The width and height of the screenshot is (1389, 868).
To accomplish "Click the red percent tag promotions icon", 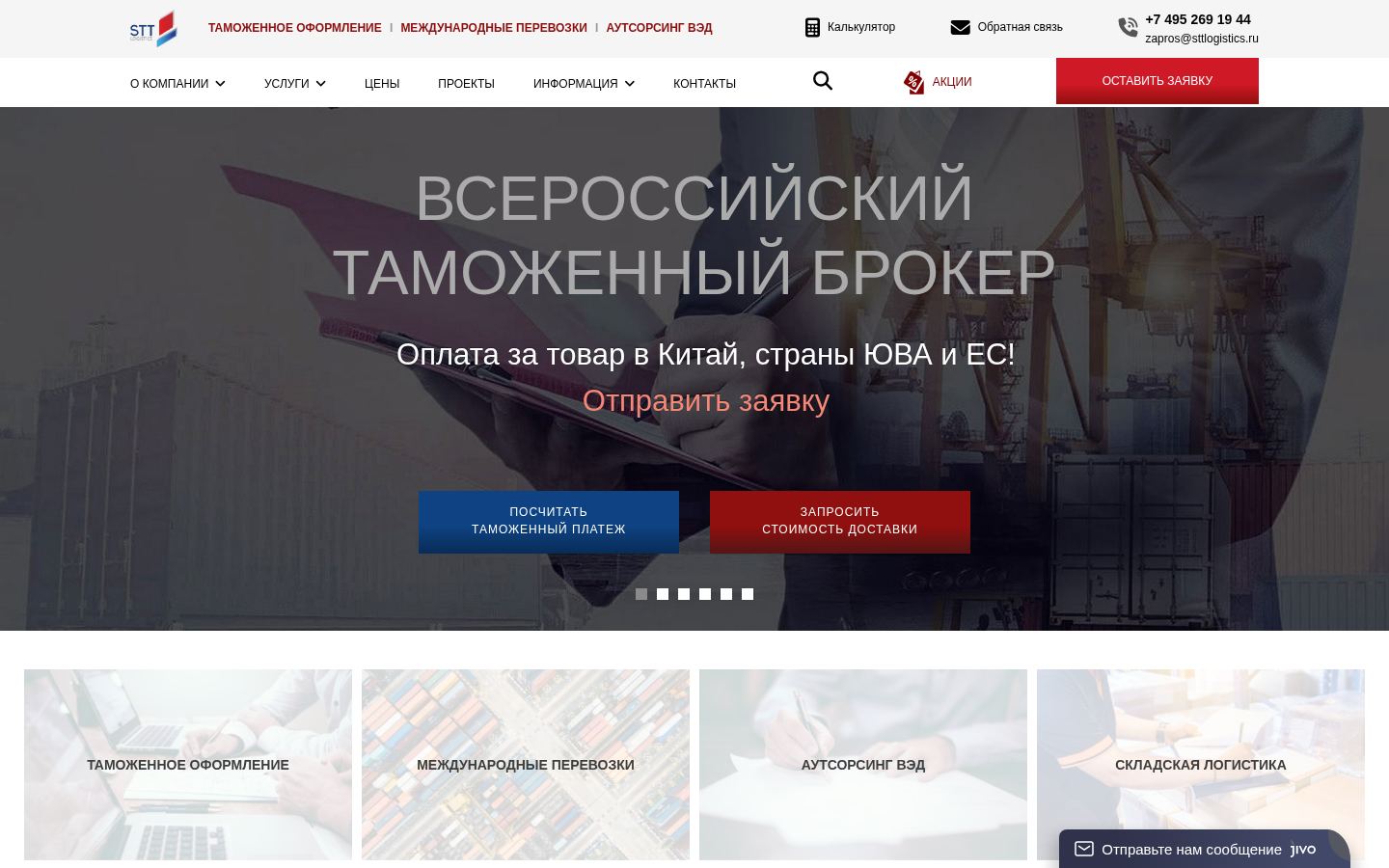I will click(913, 82).
